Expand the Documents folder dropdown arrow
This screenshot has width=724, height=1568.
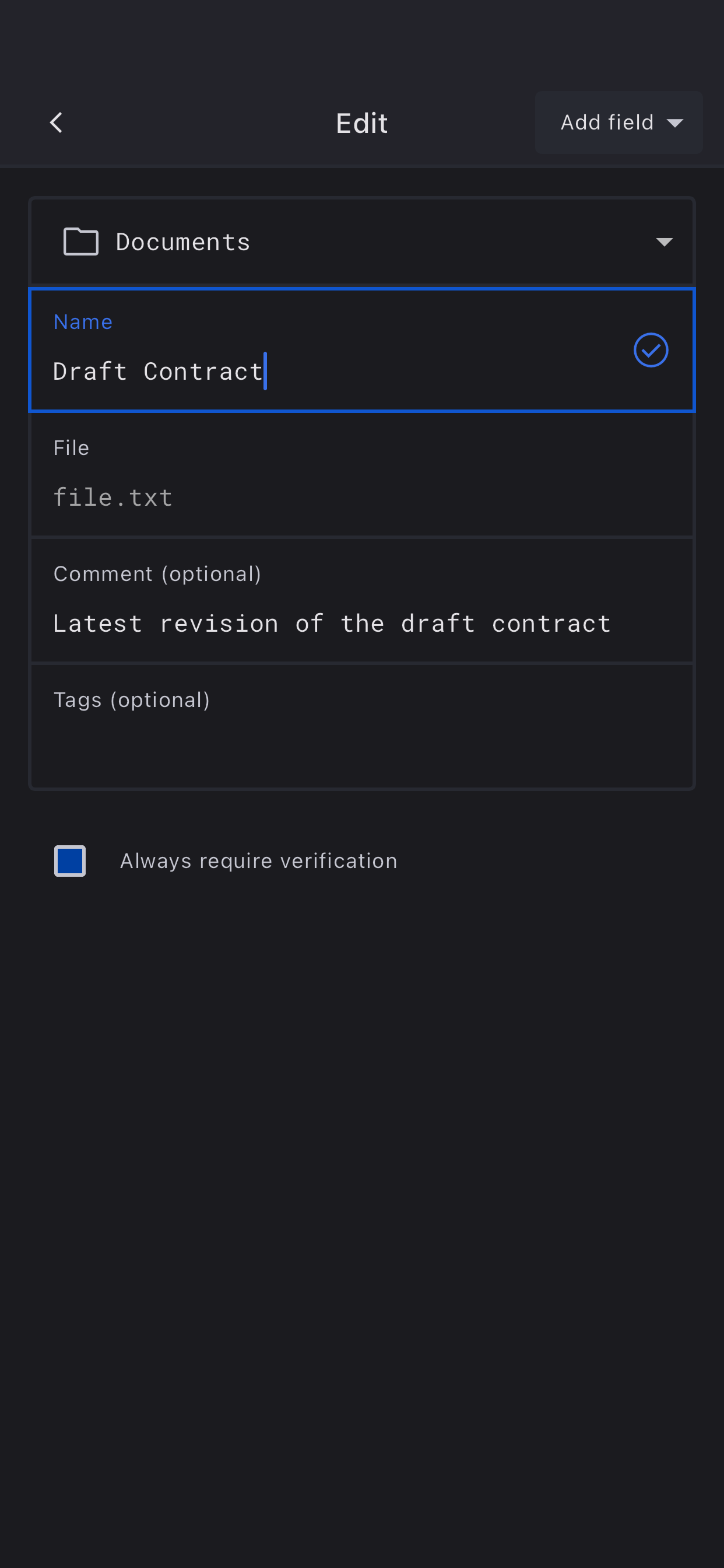tap(664, 242)
